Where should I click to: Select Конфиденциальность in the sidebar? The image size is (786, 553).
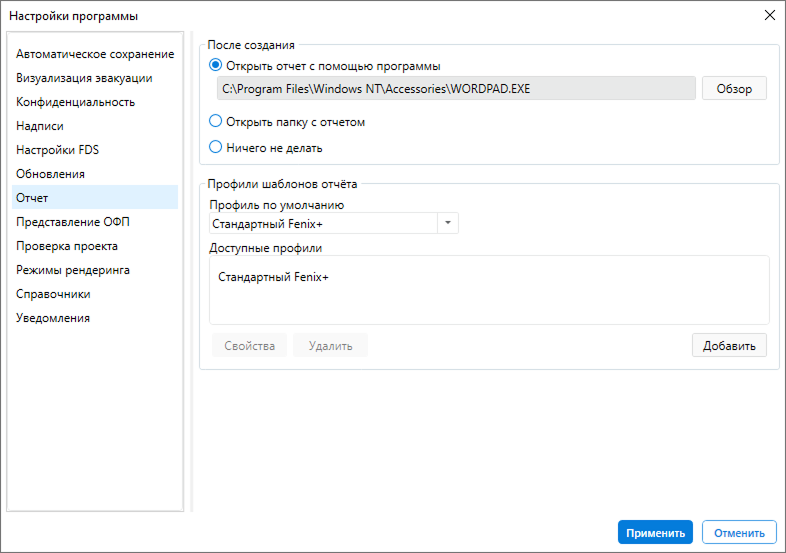click(95, 102)
